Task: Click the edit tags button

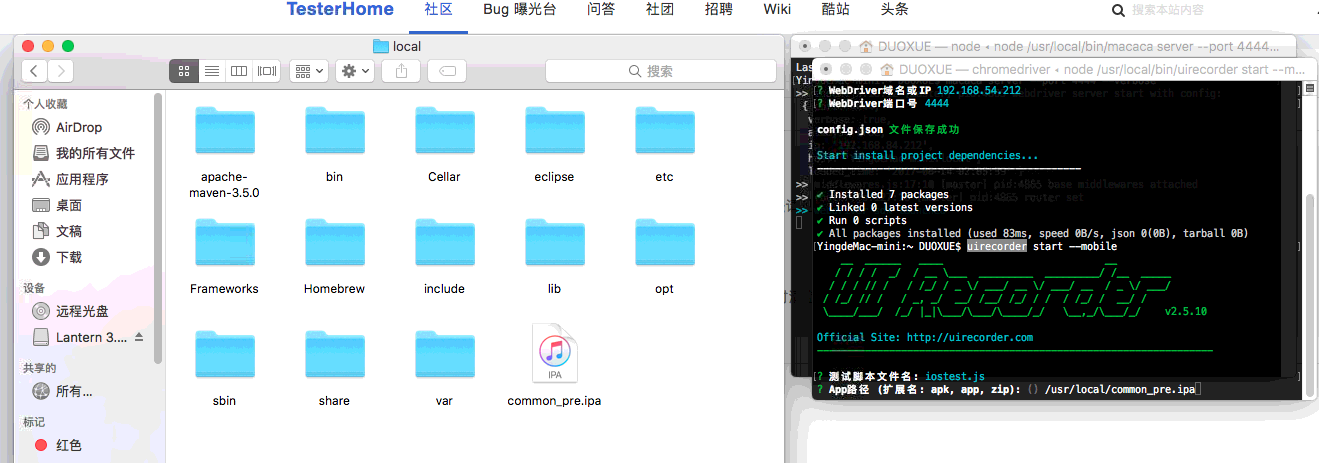Action: [x=447, y=71]
